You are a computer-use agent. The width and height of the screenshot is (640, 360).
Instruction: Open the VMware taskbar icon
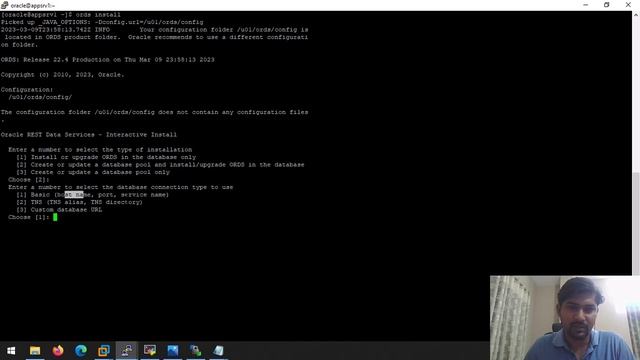pyautogui.click(x=104, y=351)
